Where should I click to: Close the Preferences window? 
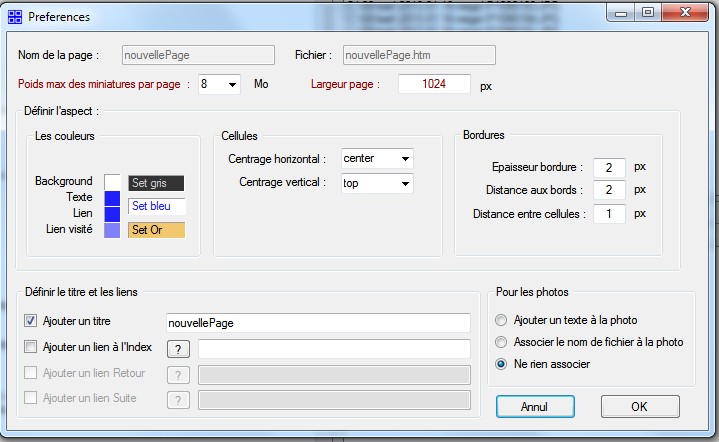pos(685,13)
